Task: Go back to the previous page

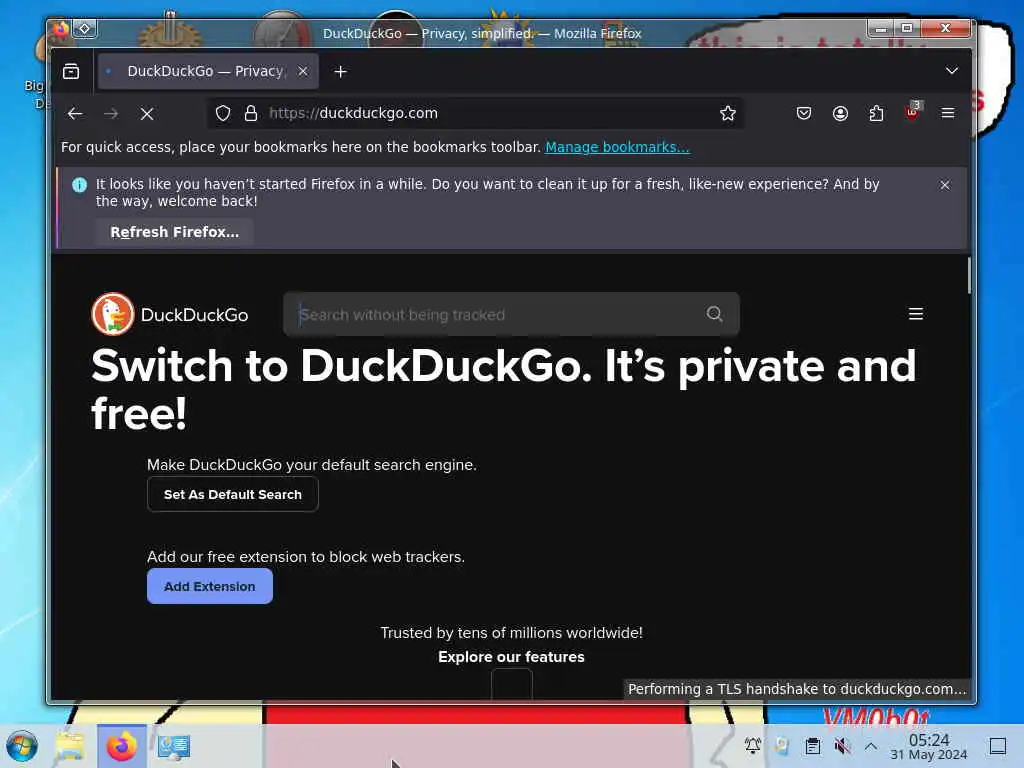Action: point(75,114)
